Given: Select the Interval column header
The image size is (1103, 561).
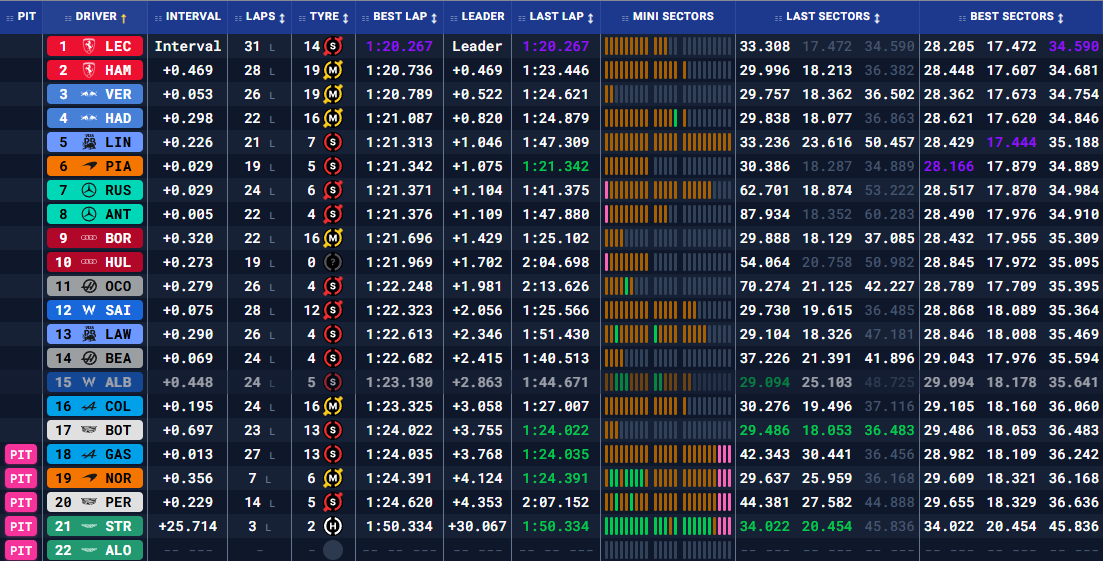Looking at the screenshot, I should (x=193, y=17).
